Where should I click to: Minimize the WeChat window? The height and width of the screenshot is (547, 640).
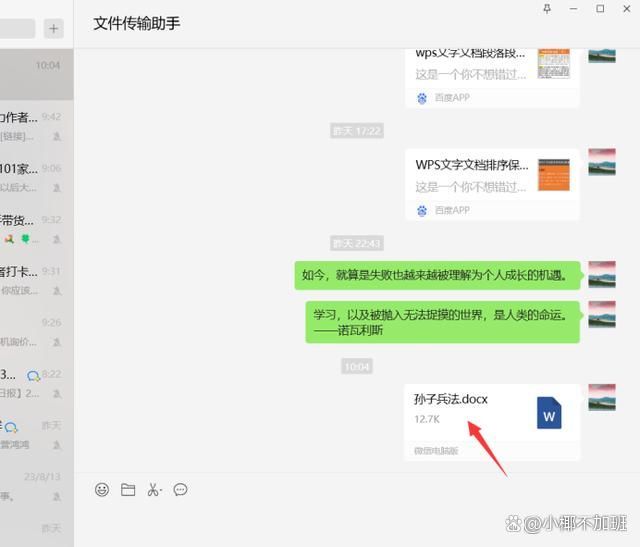(573, 9)
